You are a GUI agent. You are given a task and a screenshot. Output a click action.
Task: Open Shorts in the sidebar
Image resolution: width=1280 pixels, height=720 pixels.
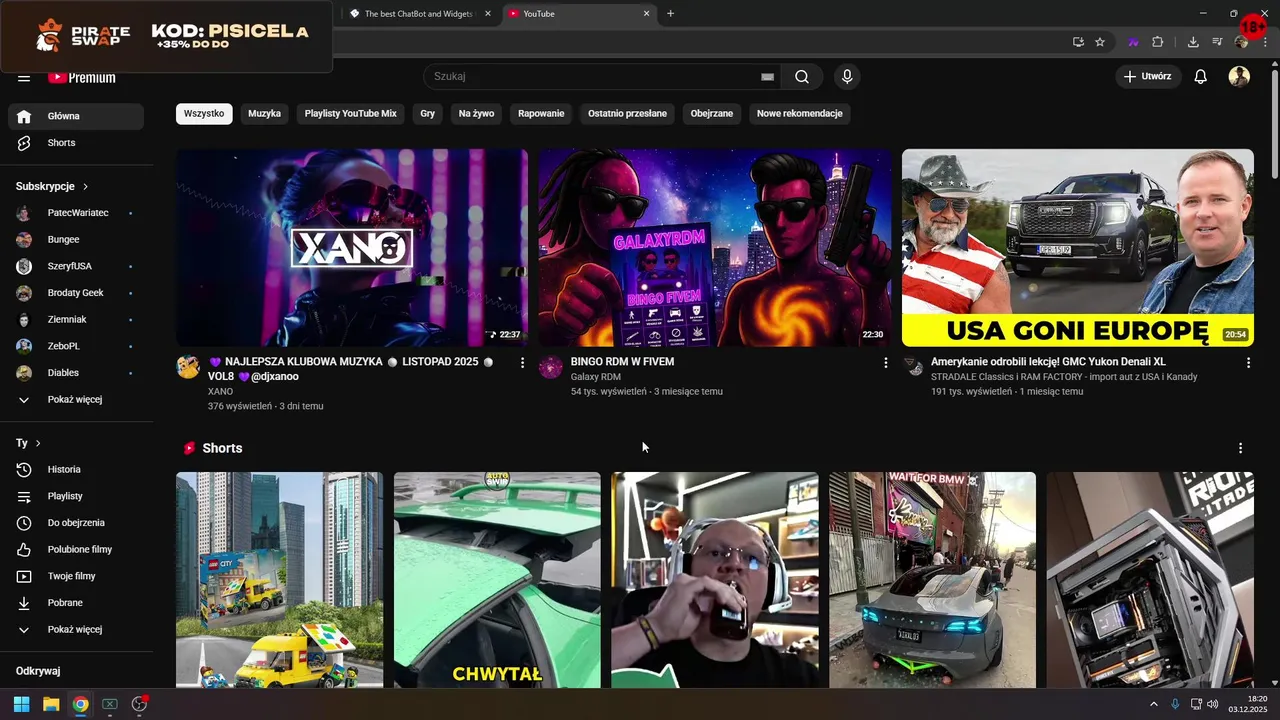[x=76, y=143]
